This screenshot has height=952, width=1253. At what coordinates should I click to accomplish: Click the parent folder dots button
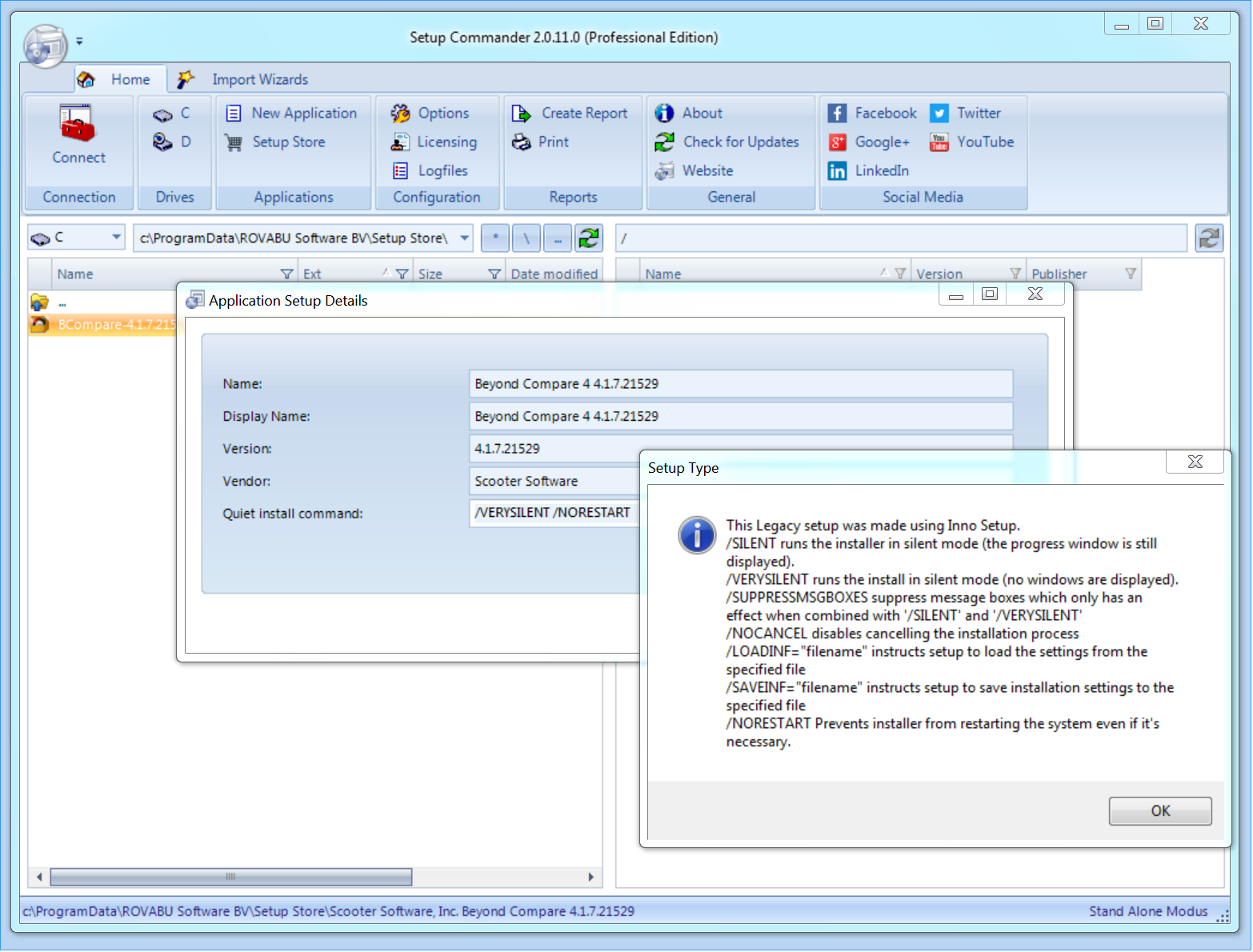558,238
